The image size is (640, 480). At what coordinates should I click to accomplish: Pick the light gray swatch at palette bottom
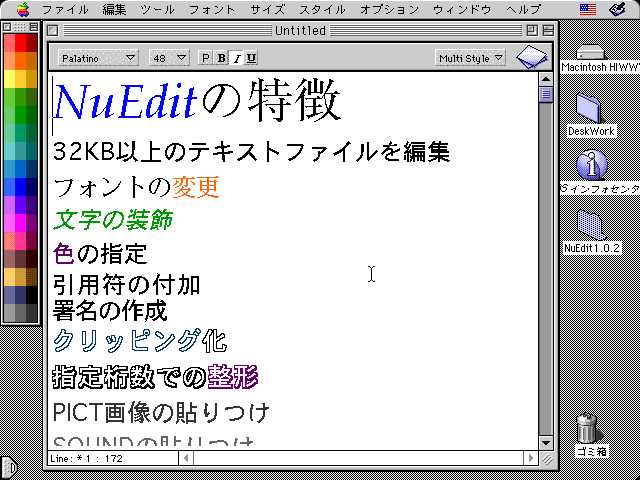9,313
